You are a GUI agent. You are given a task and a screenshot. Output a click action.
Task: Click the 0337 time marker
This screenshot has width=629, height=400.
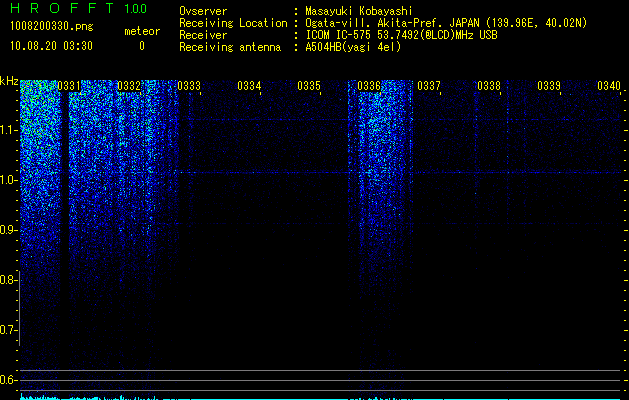429,86
